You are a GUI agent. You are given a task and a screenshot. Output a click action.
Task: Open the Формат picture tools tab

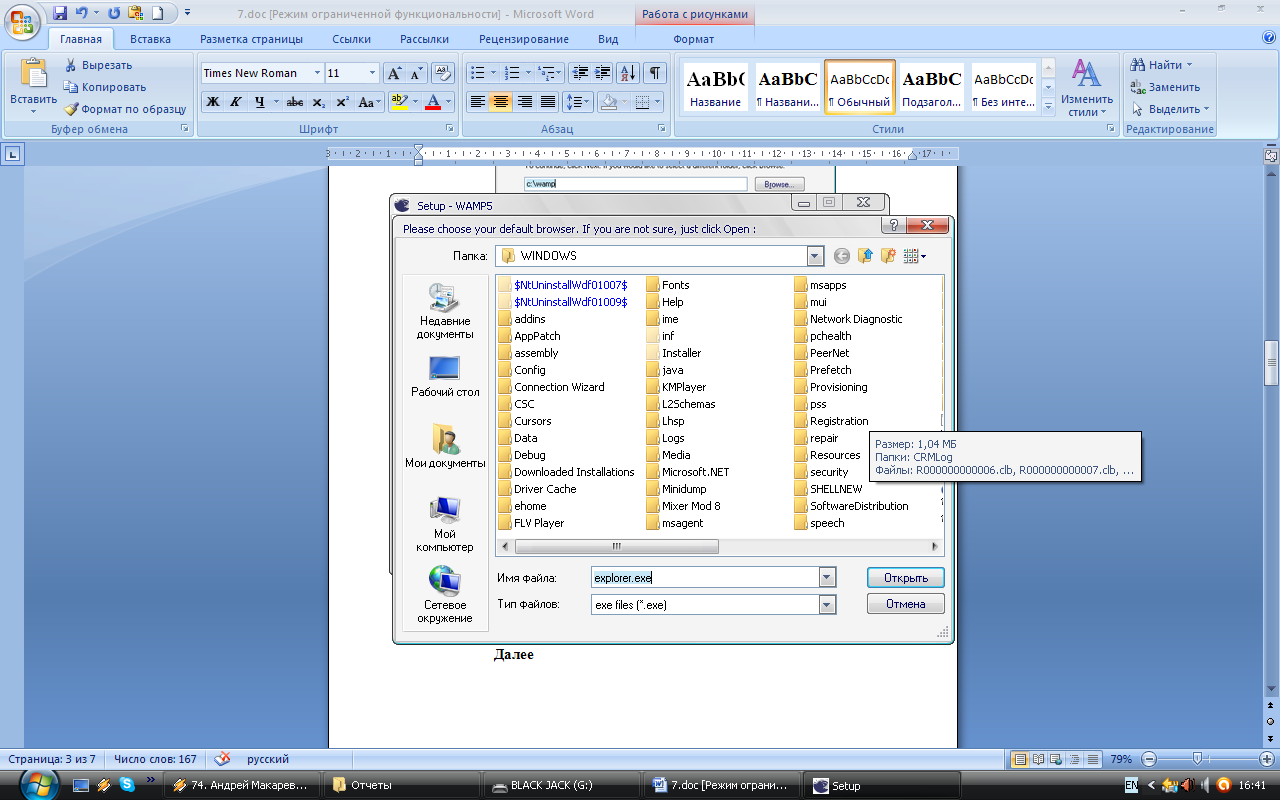point(694,39)
